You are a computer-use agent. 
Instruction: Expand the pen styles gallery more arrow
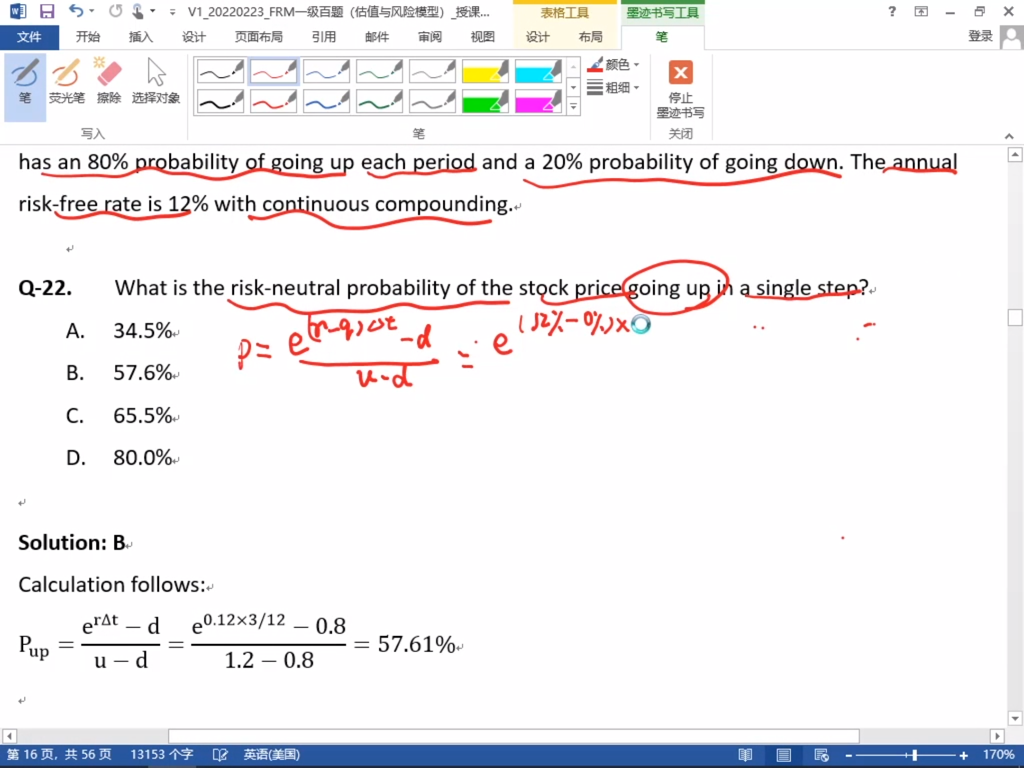pyautogui.click(x=573, y=106)
